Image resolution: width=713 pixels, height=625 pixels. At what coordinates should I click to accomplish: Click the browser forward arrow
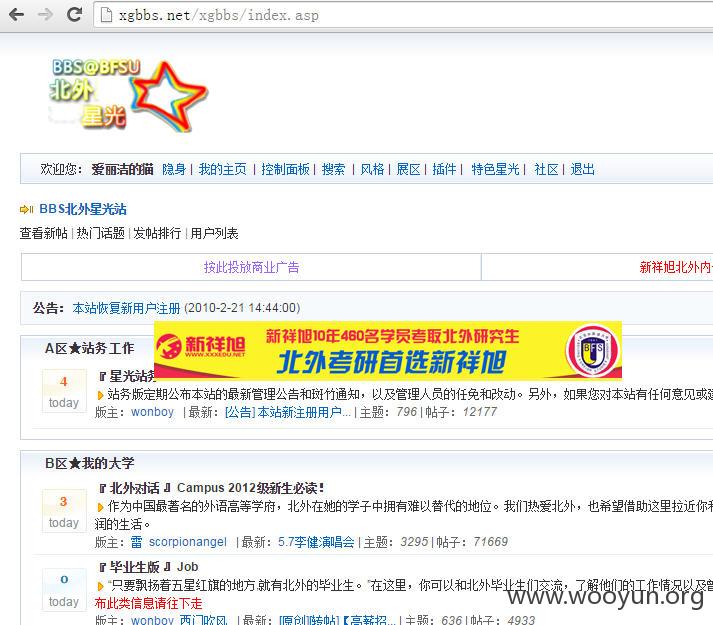click(x=45, y=15)
